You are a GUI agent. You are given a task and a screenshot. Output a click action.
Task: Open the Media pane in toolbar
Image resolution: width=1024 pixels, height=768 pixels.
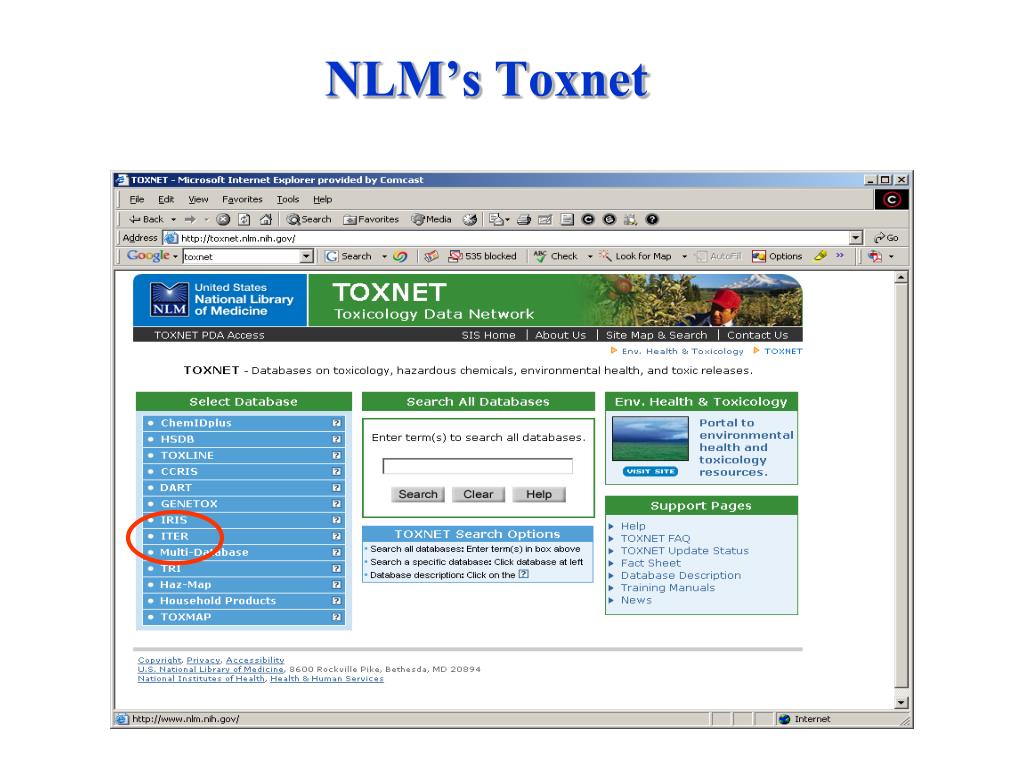point(431,219)
